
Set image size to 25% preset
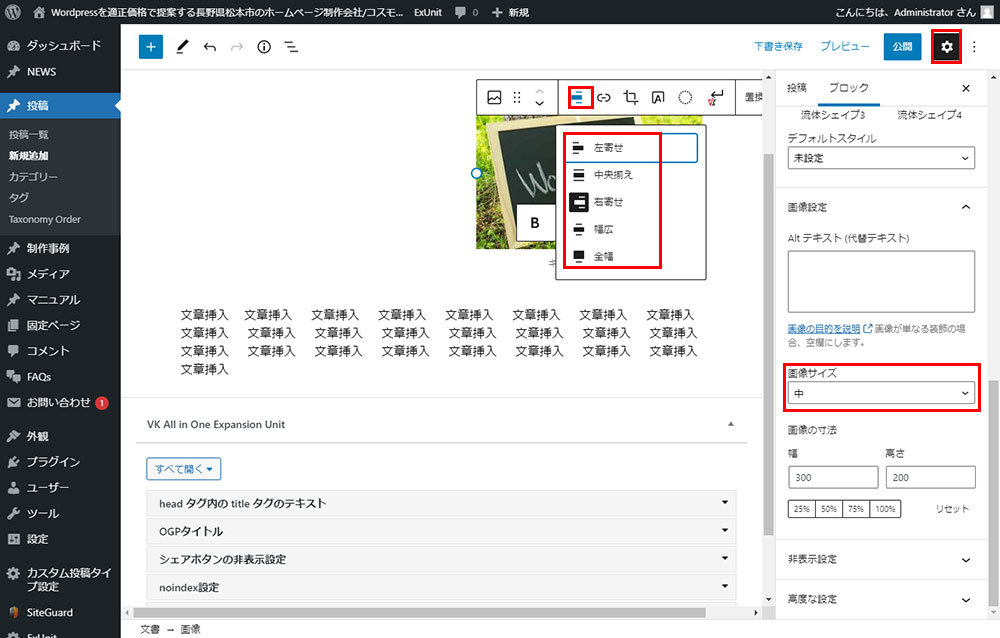click(x=802, y=509)
